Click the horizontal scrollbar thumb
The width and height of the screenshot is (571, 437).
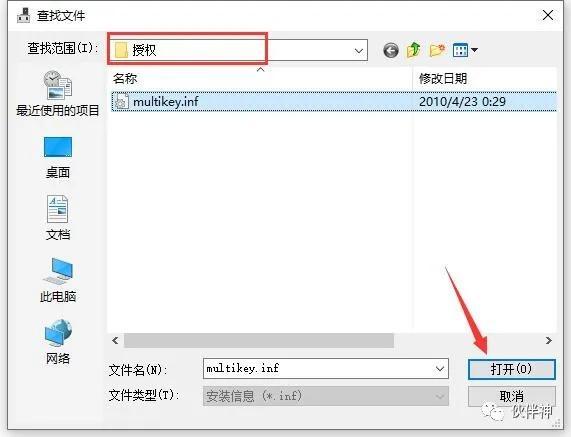tap(259, 340)
